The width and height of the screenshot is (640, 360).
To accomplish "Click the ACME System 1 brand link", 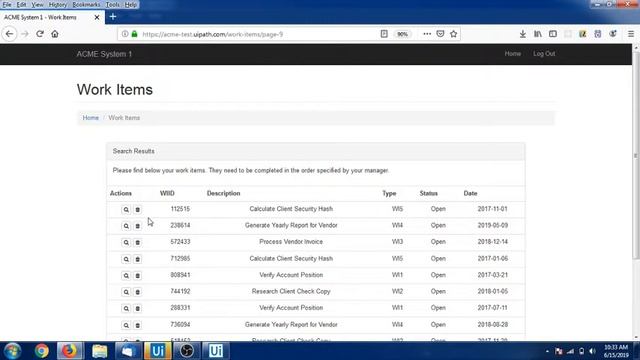I will pyautogui.click(x=104, y=54).
